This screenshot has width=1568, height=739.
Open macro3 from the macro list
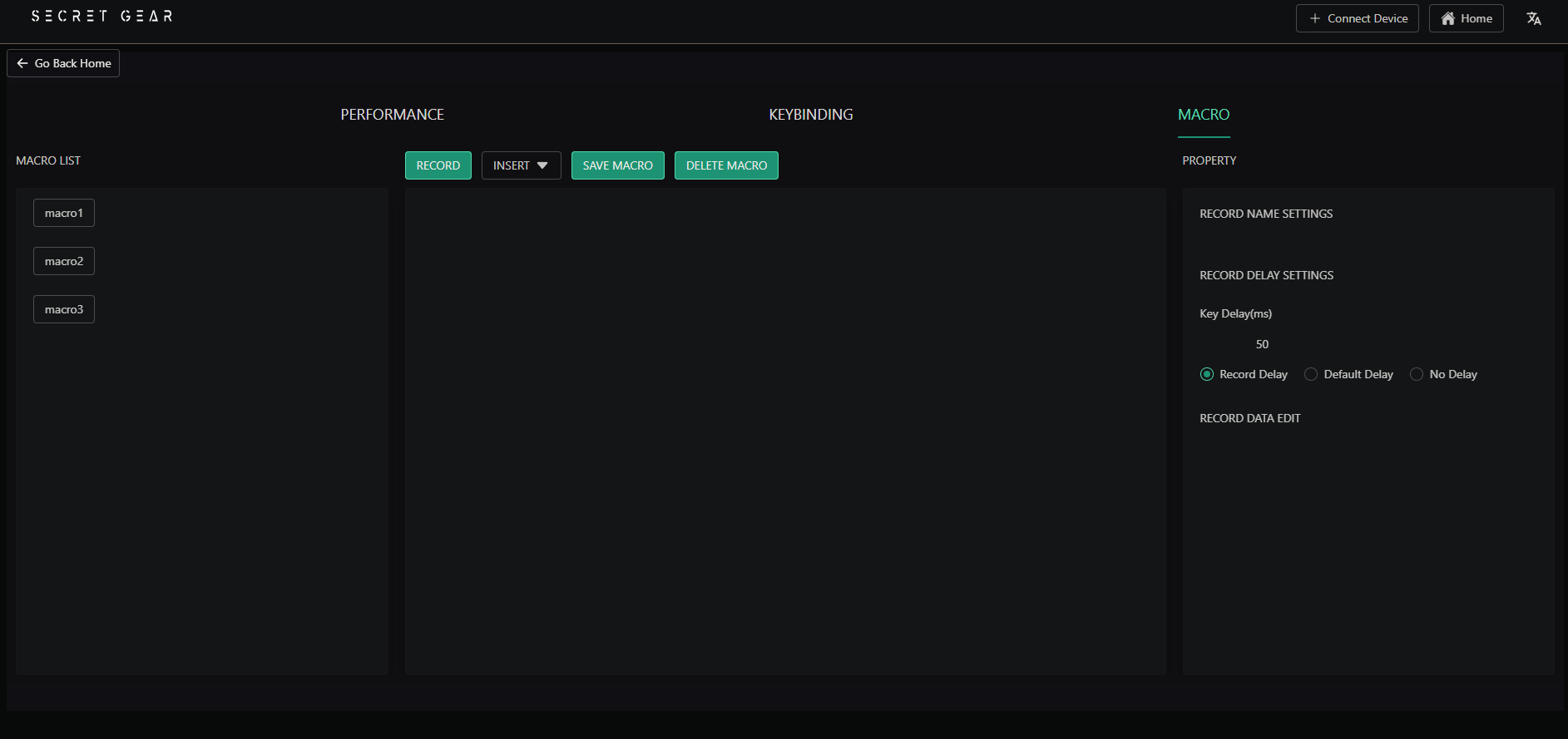pos(64,309)
